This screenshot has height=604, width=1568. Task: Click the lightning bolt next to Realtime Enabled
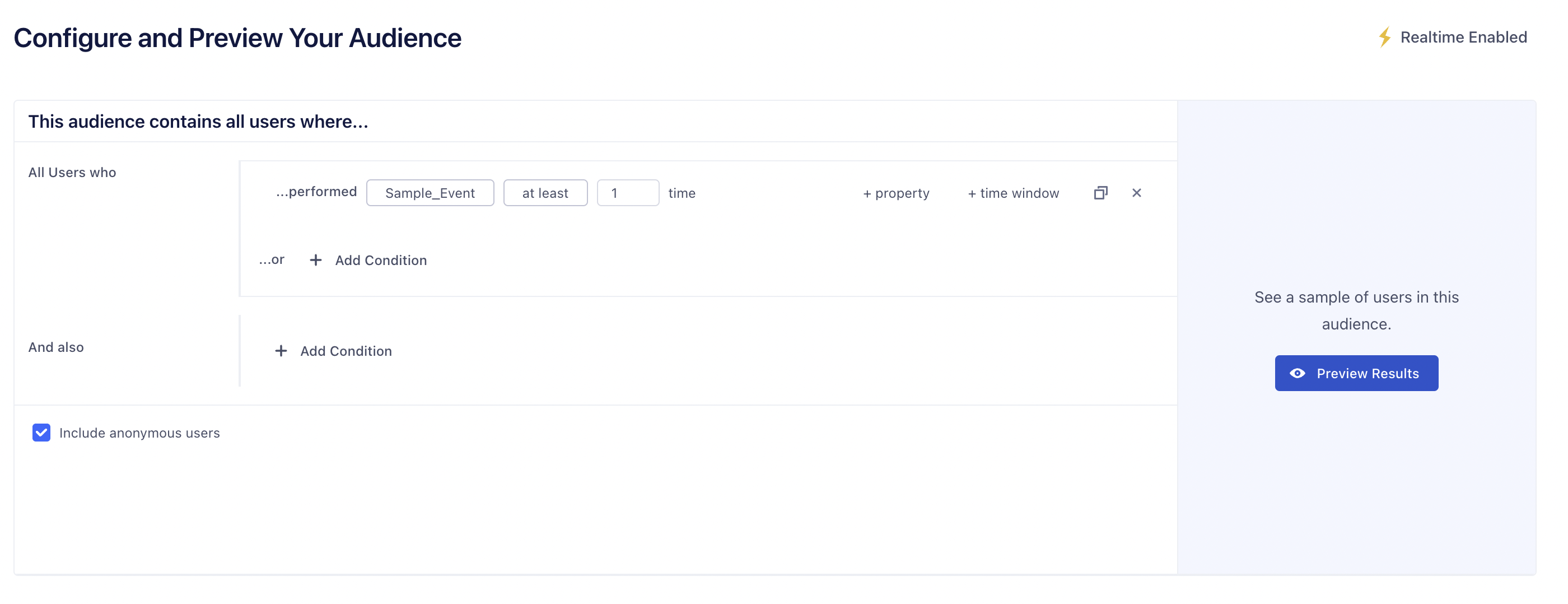pyautogui.click(x=1385, y=36)
